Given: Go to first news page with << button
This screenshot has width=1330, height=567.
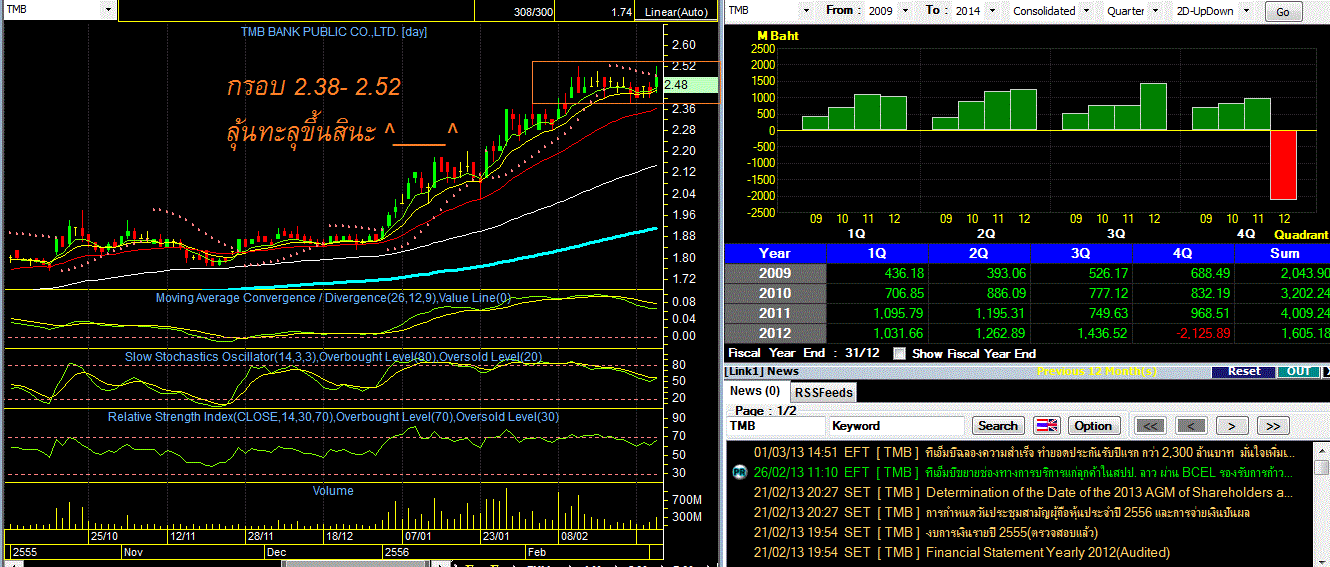Looking at the screenshot, I should [x=1151, y=425].
